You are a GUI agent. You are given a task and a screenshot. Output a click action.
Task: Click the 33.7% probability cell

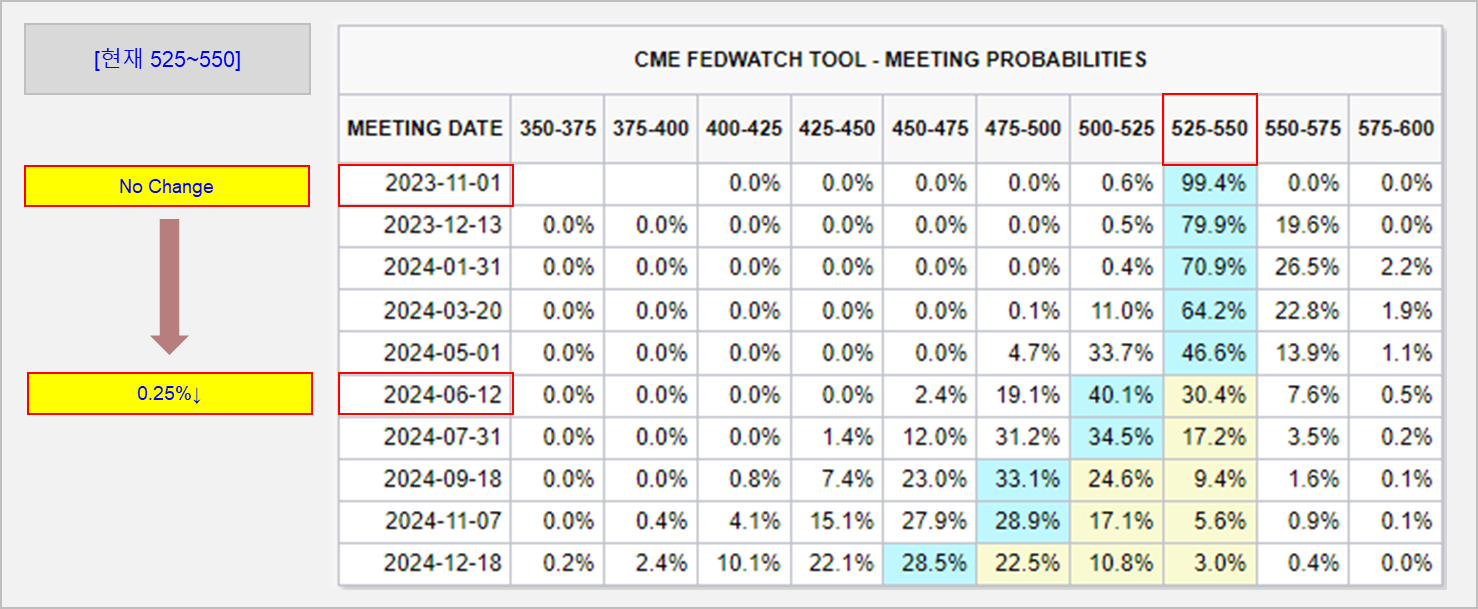[x=1116, y=353]
